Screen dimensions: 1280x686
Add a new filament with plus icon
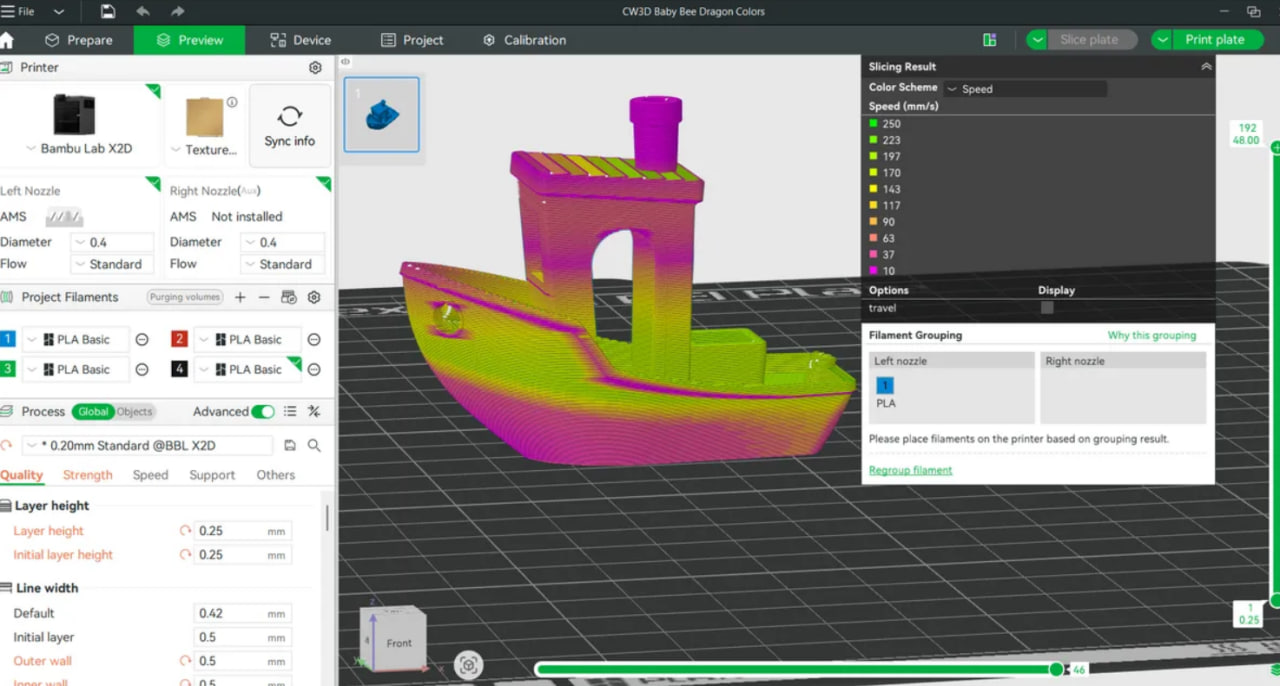(240, 298)
